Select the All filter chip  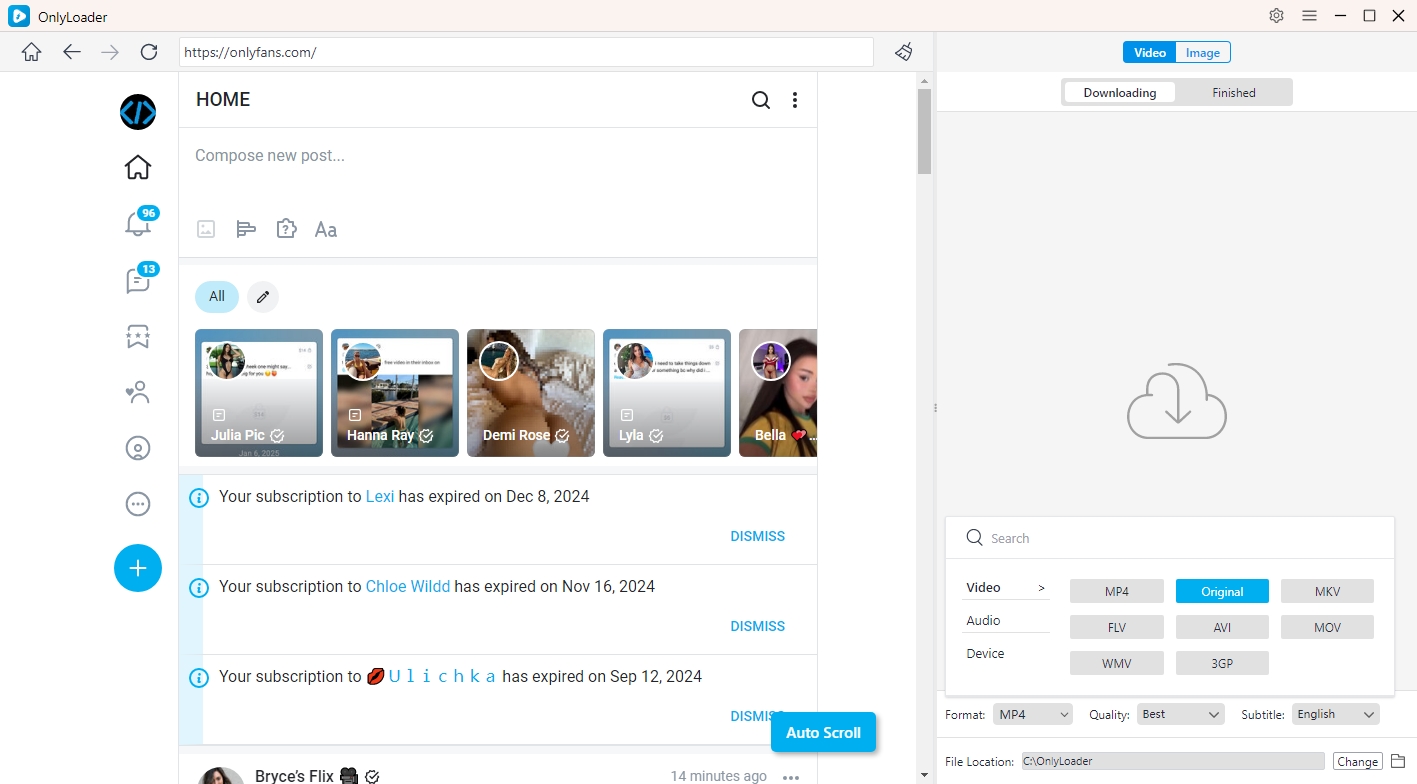(x=217, y=297)
